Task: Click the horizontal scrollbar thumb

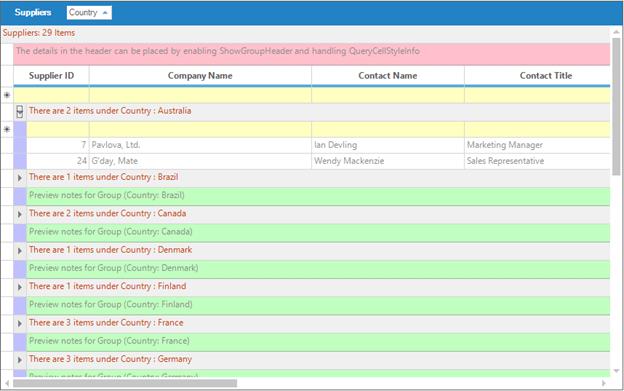Action: click(125, 383)
